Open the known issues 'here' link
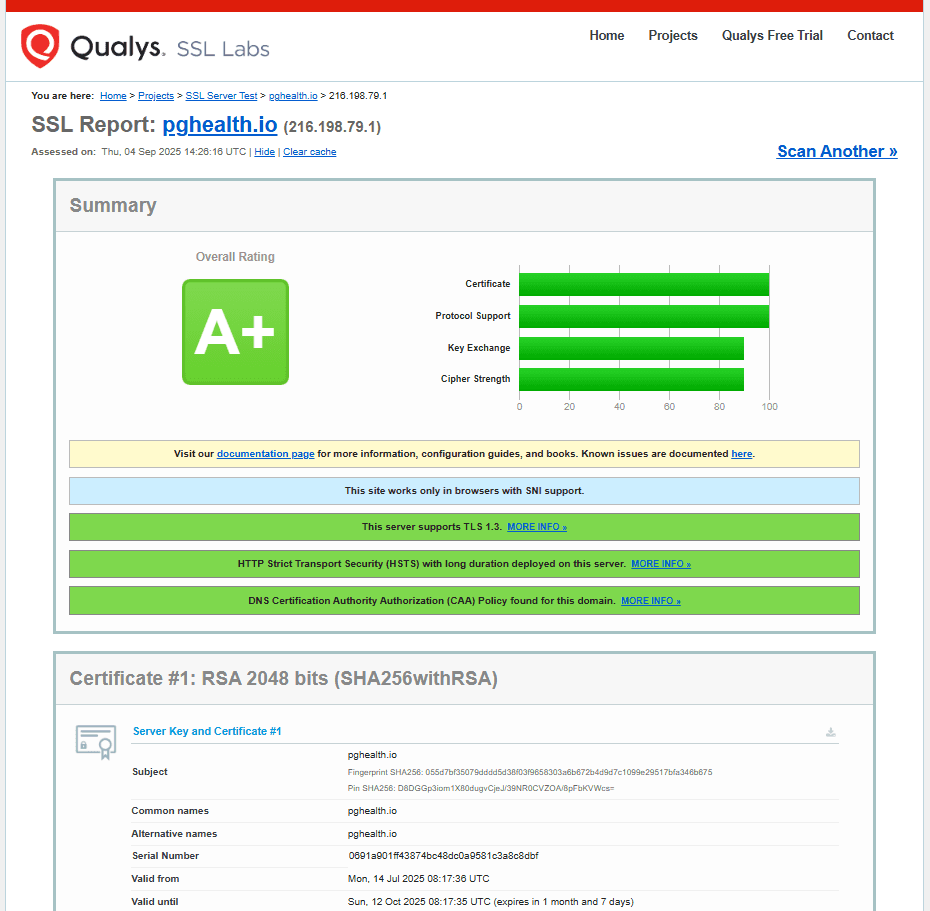Screen dimensions: 930x911 click(741, 454)
